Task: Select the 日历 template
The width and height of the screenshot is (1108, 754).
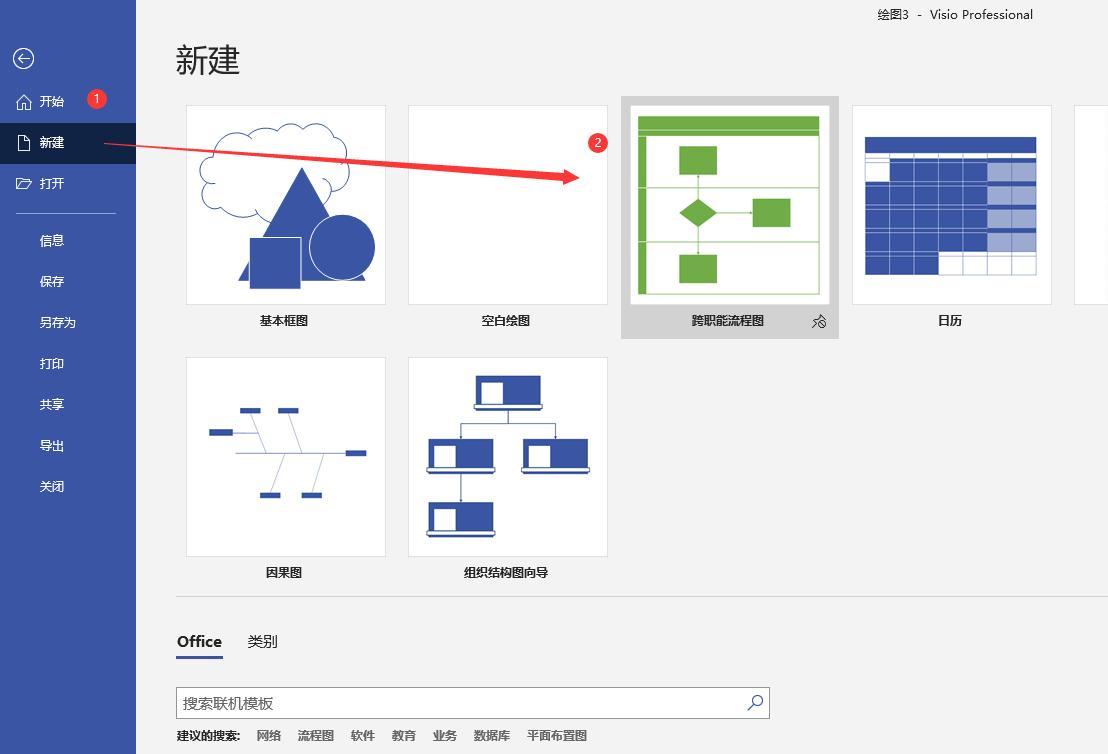Action: coord(950,204)
